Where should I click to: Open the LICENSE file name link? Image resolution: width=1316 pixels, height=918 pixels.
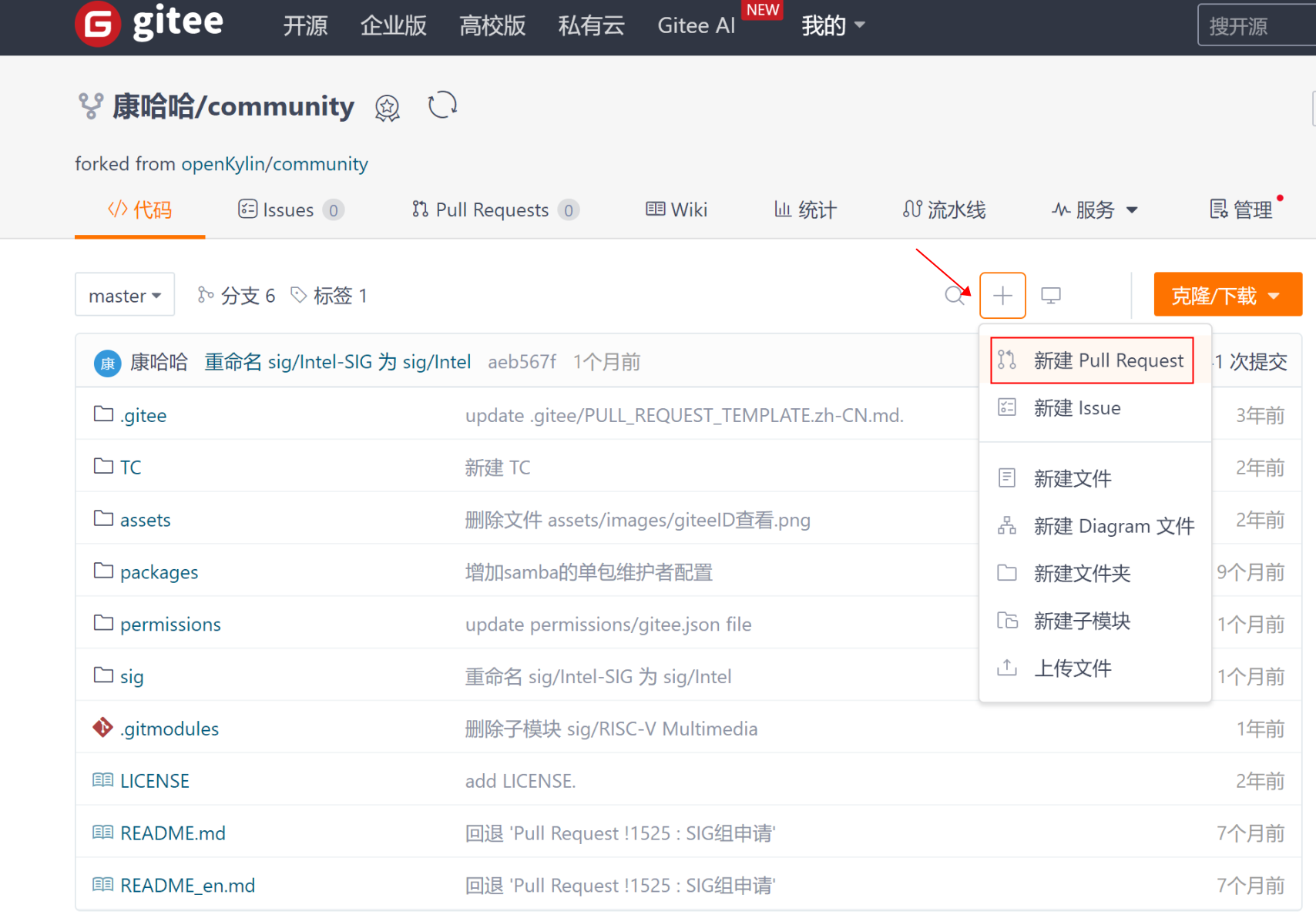click(155, 781)
